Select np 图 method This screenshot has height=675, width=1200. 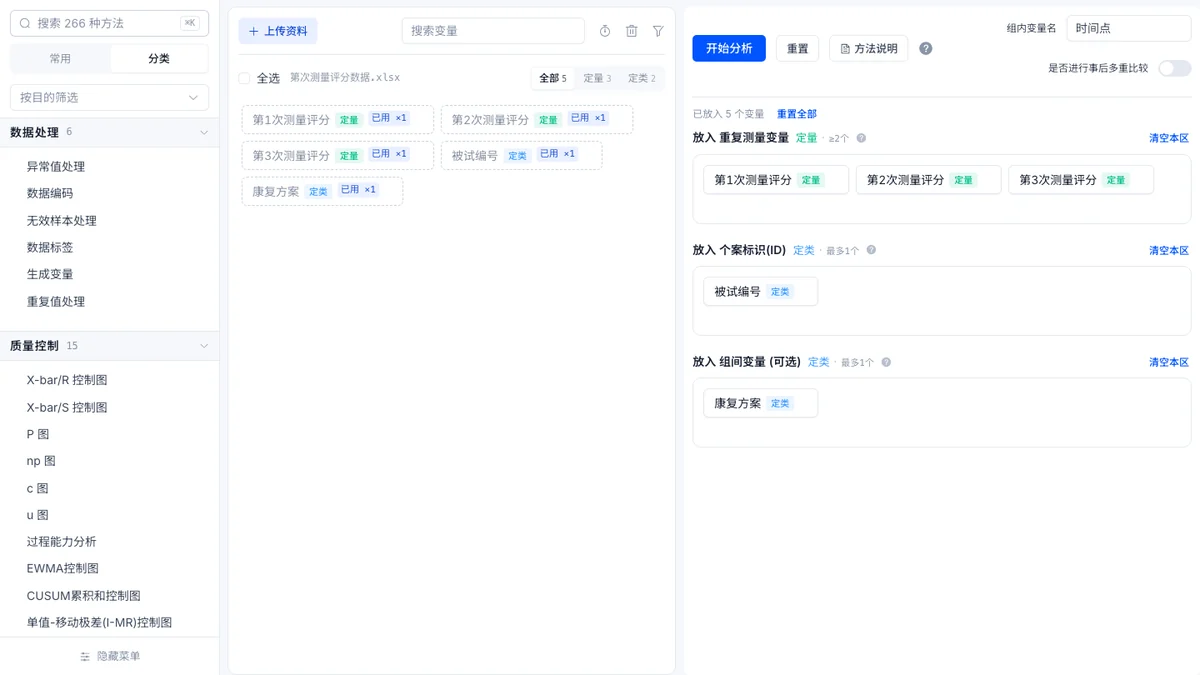(41, 461)
